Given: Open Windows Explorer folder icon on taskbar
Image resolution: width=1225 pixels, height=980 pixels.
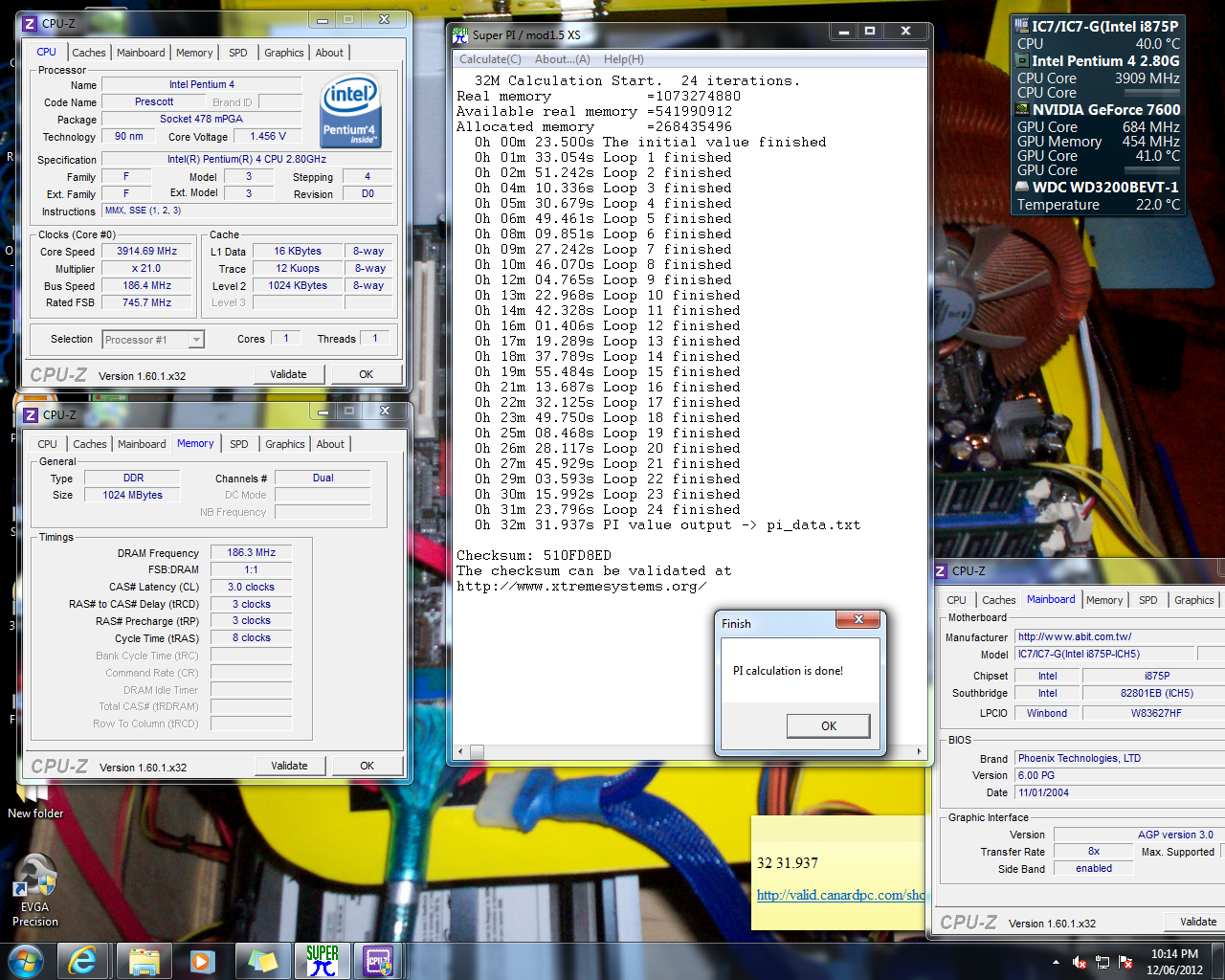Looking at the screenshot, I should coord(144,961).
